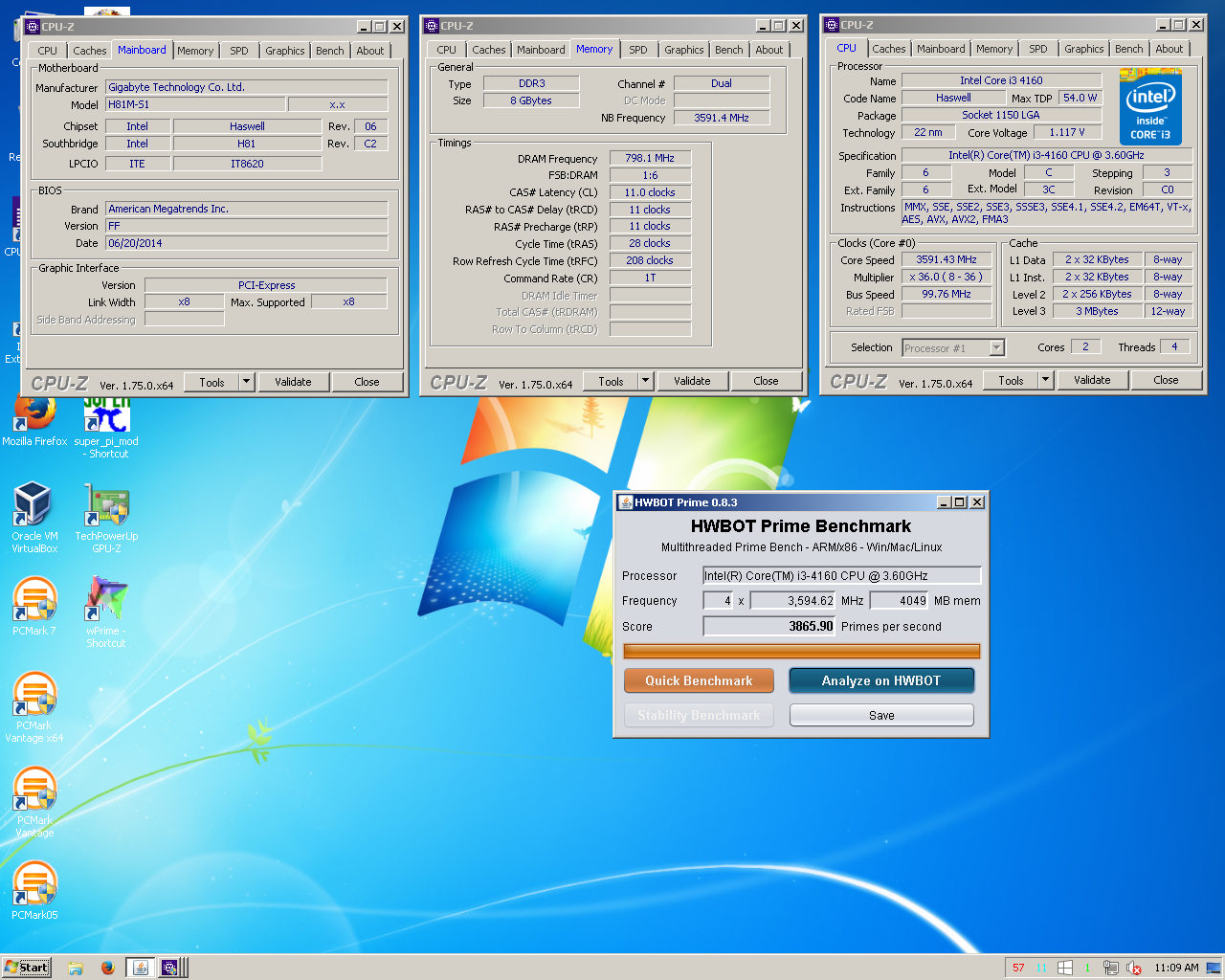
Task: Launch PCMark05 desktop shortcut
Action: tap(34, 890)
